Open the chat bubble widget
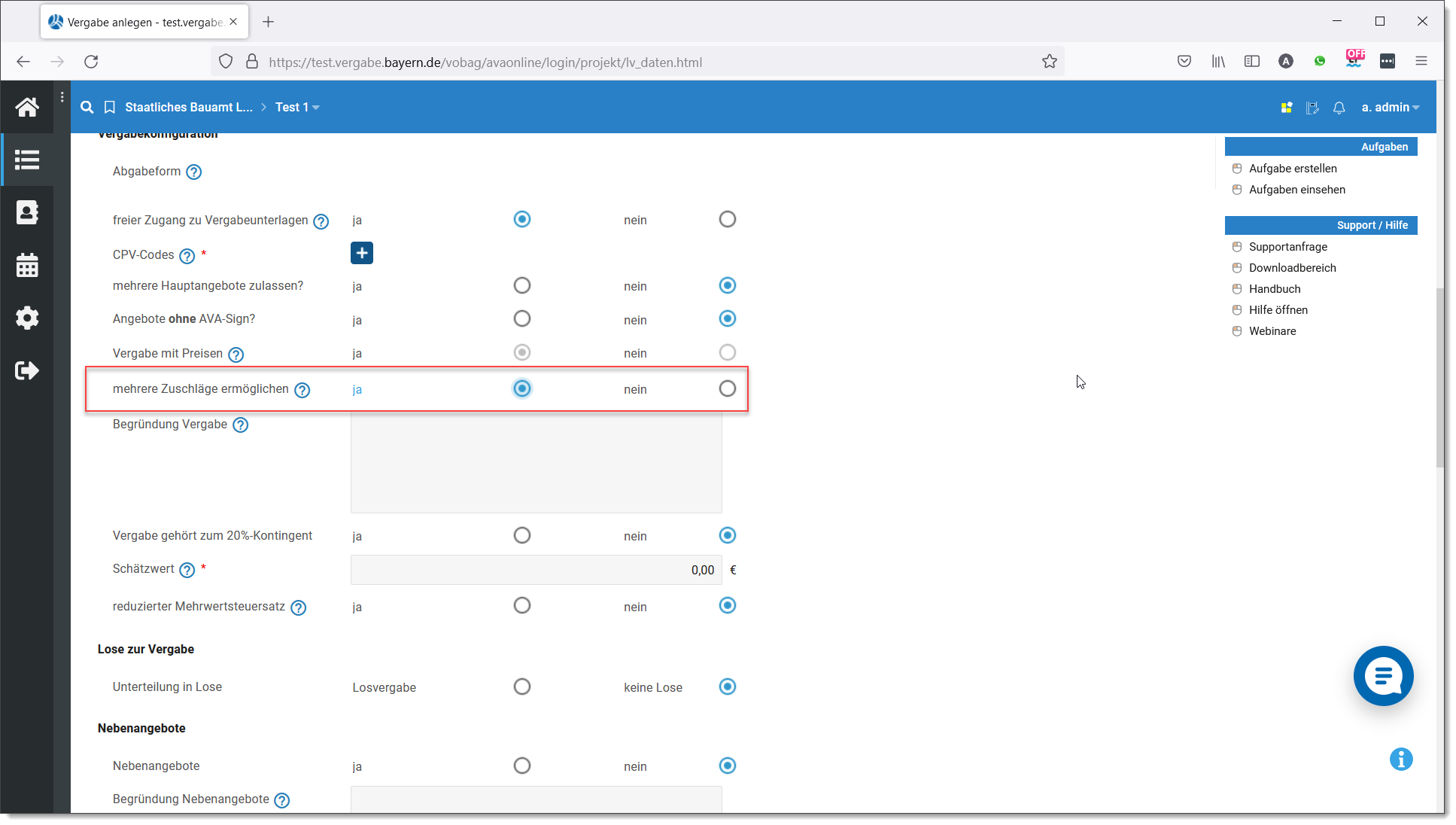Image resolution: width=1456 pixels, height=825 pixels. (1383, 676)
